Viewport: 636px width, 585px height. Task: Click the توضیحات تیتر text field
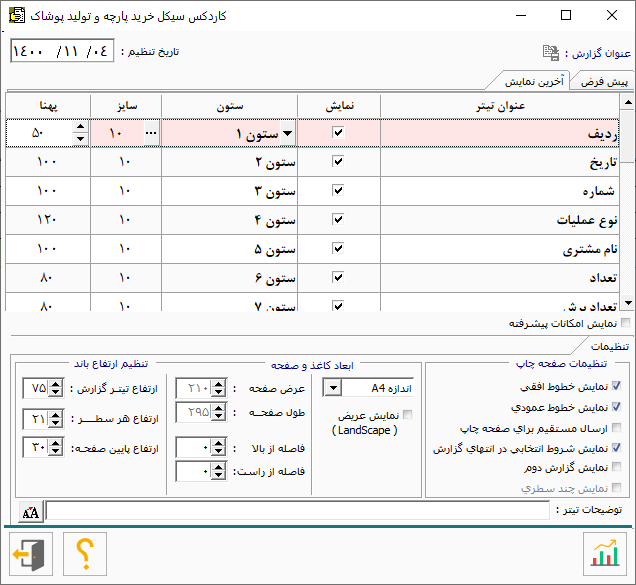coord(298,510)
